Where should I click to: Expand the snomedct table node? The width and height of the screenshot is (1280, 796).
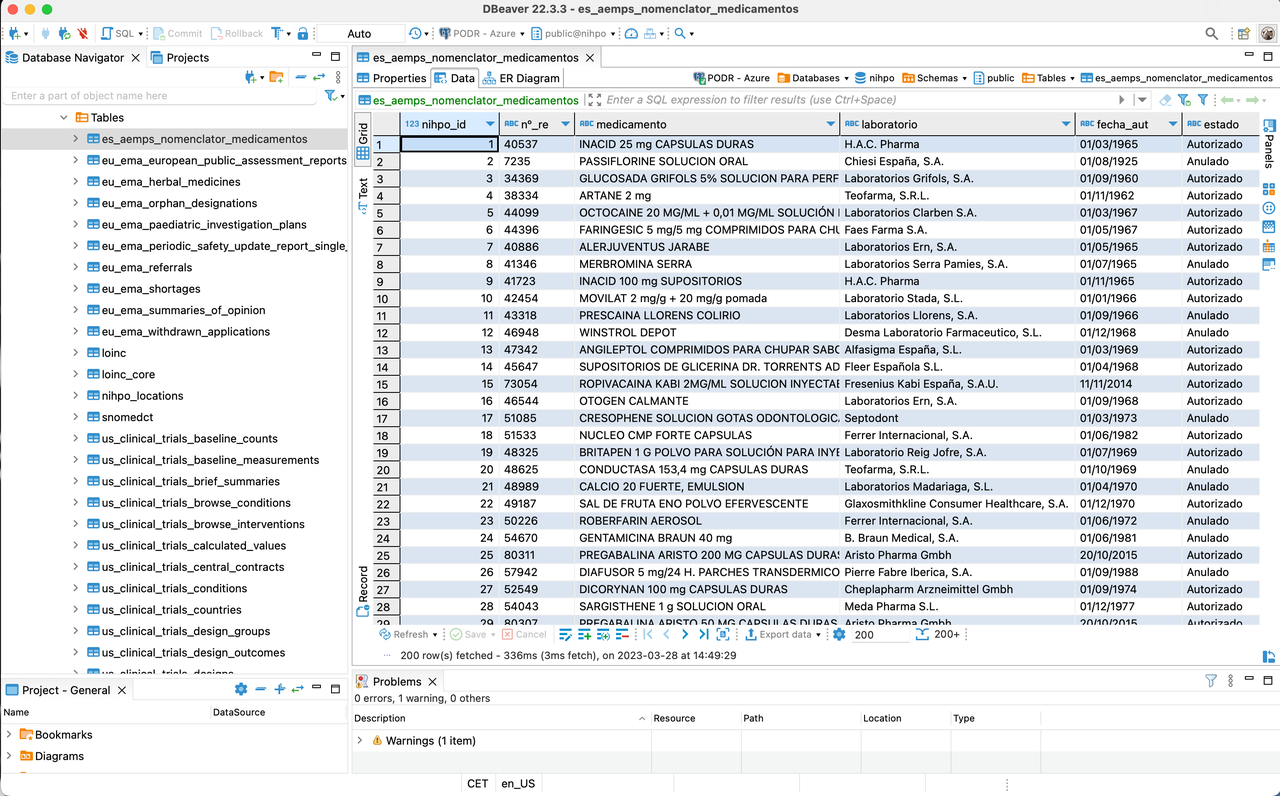click(x=78, y=417)
